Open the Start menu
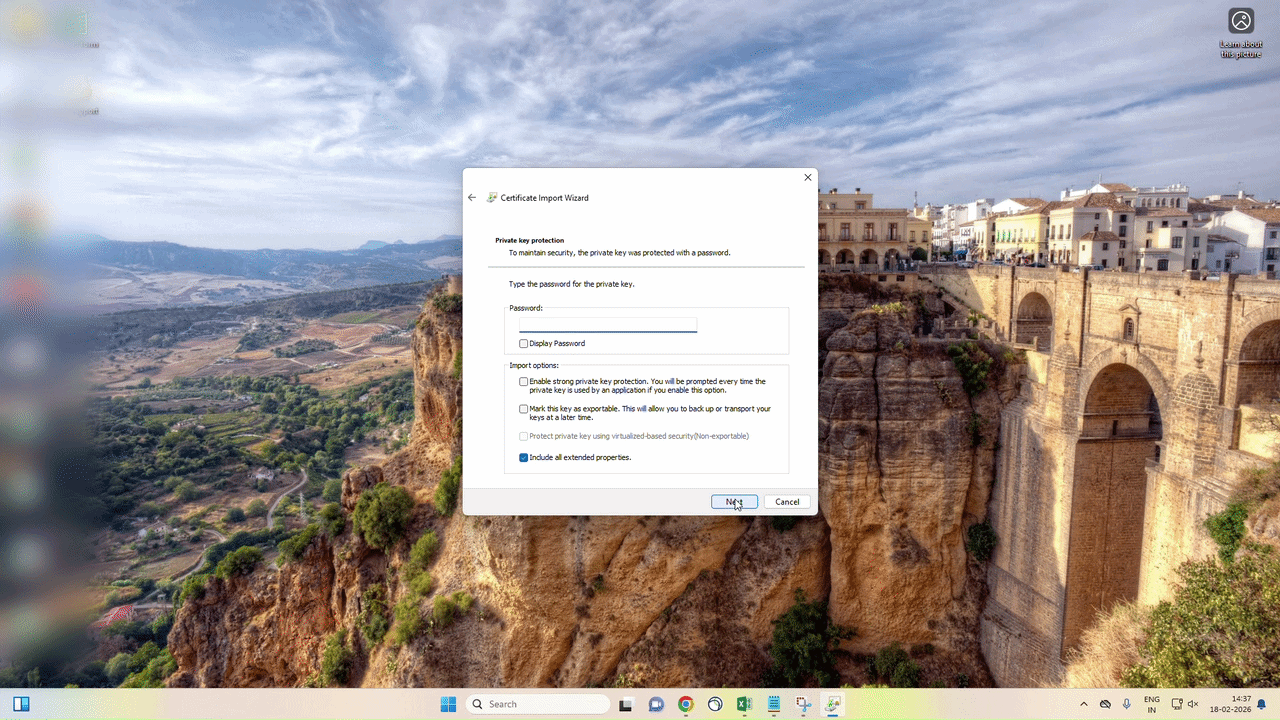Viewport: 1280px width, 720px height. point(448,704)
